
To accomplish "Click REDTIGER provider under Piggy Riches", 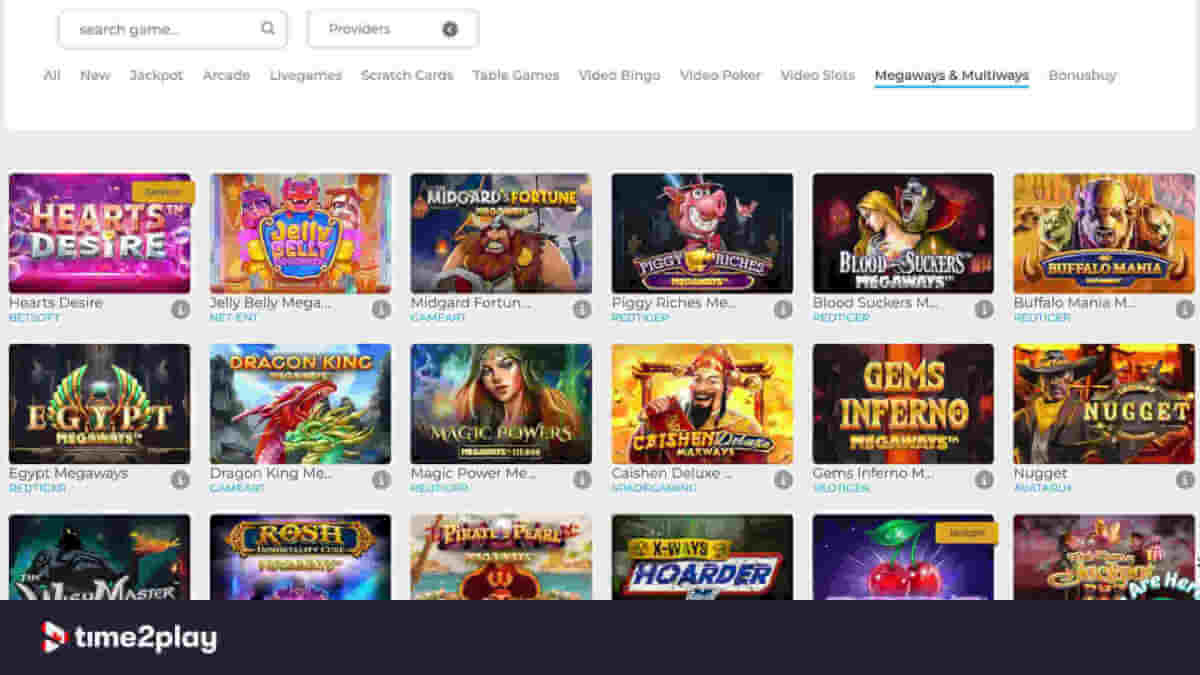I will pos(640,318).
